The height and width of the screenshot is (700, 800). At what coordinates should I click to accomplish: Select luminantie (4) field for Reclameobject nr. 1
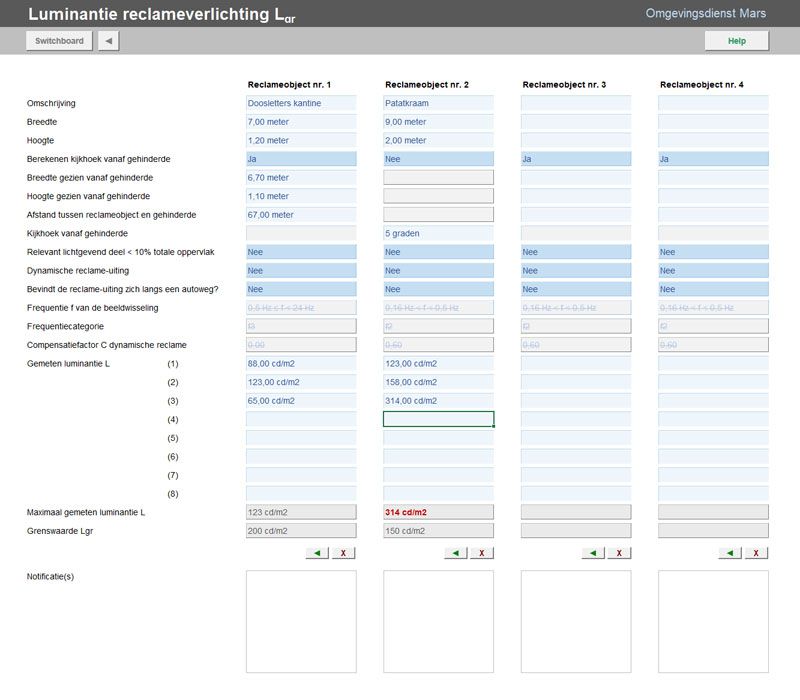coord(301,419)
